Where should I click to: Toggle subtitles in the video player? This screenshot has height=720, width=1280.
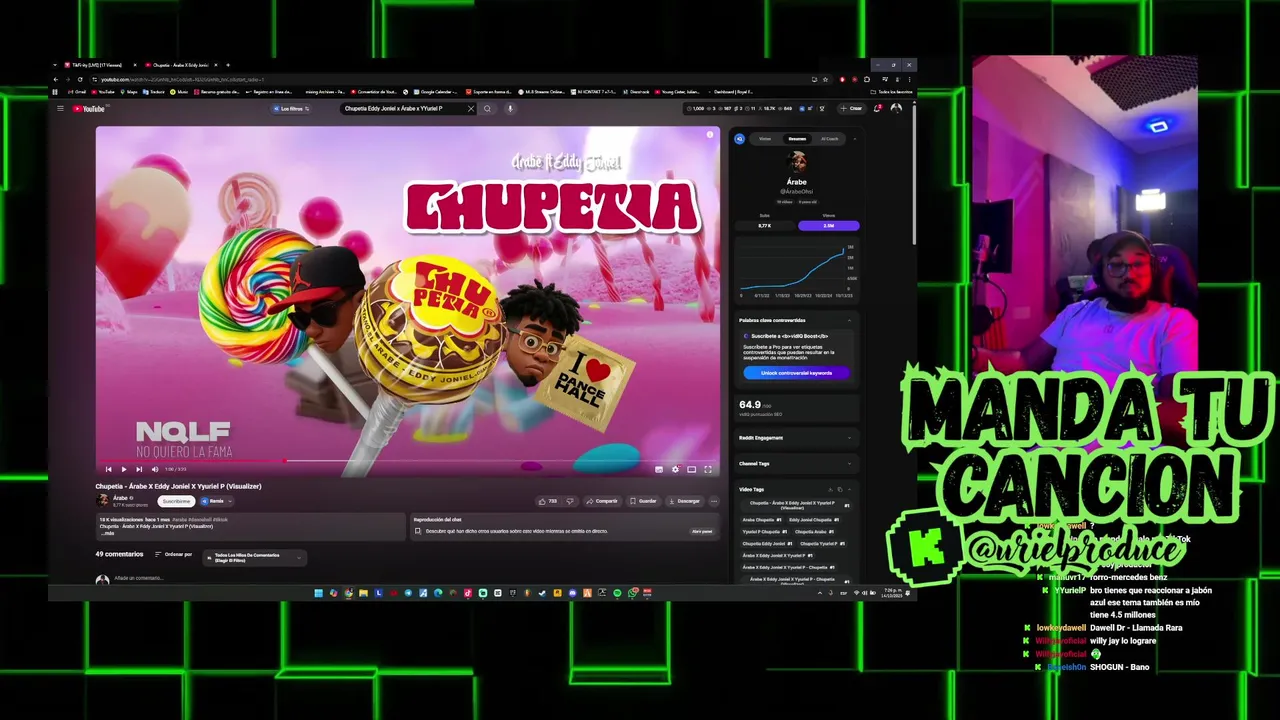point(659,469)
